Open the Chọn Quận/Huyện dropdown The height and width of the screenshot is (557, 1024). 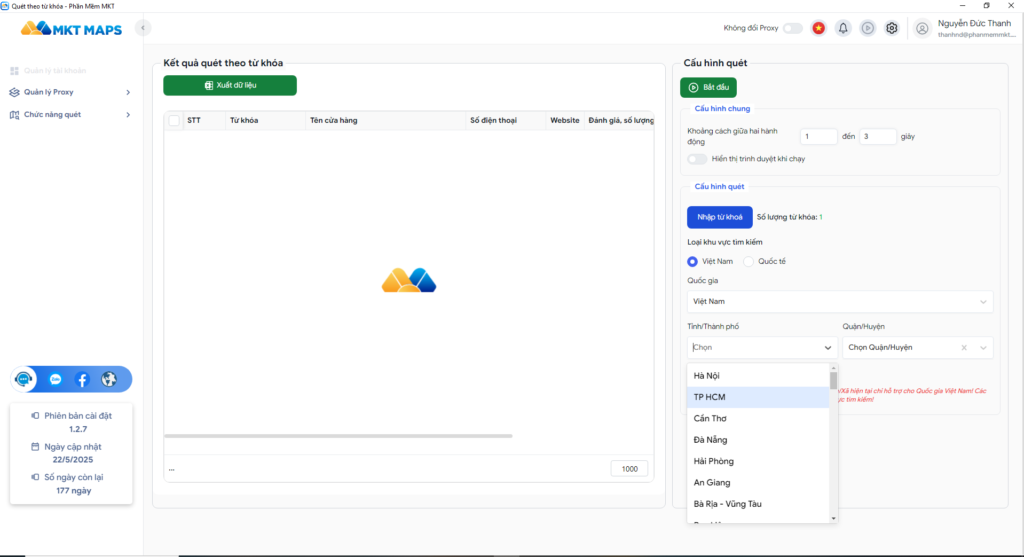[917, 348]
